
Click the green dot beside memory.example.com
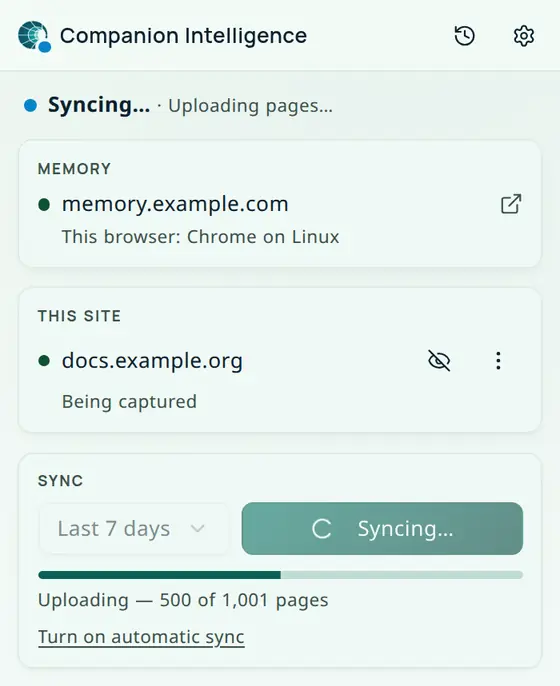click(x=44, y=204)
